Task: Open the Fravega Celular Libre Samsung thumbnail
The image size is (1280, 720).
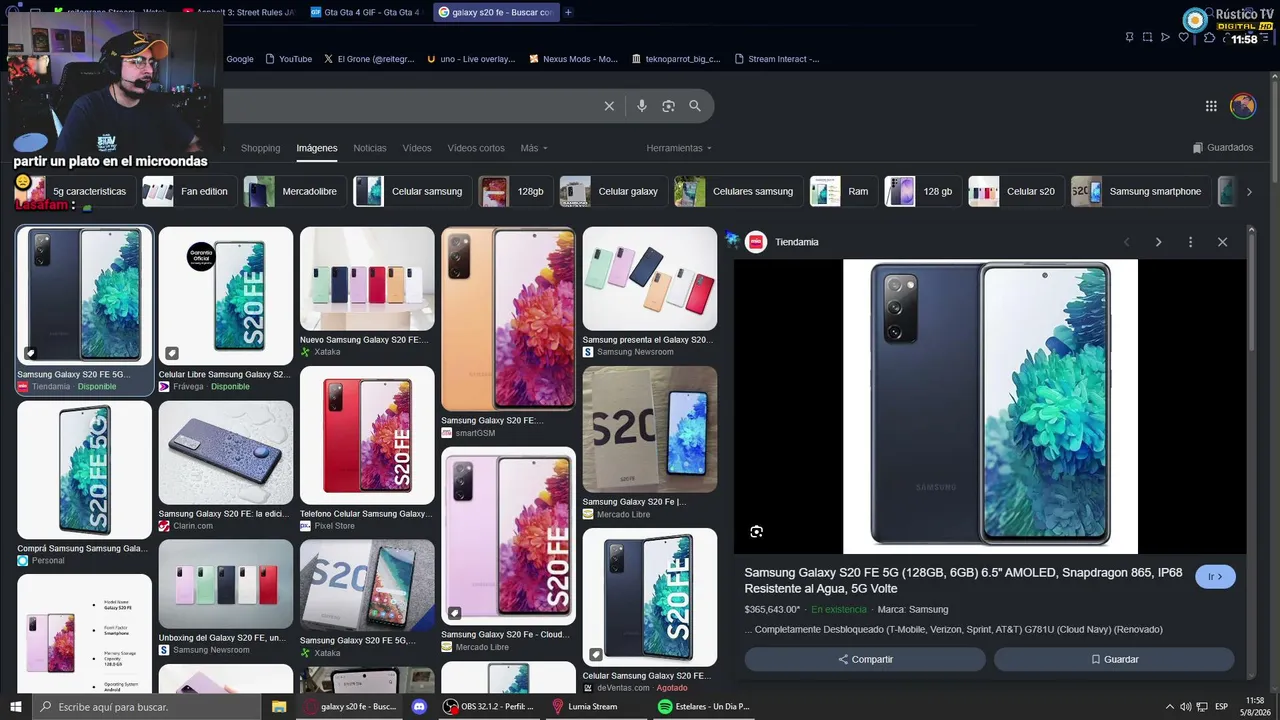Action: pos(226,296)
